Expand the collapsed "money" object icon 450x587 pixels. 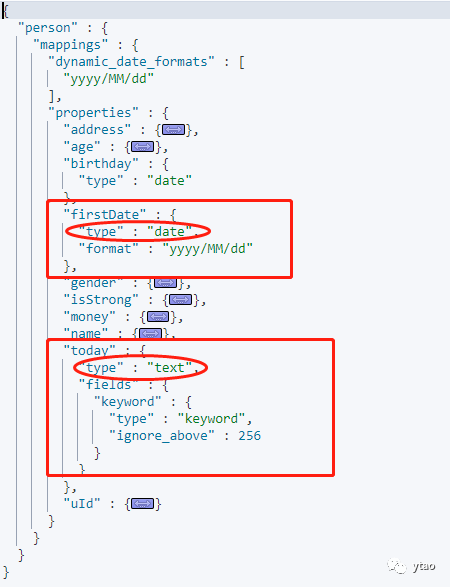tap(158, 317)
